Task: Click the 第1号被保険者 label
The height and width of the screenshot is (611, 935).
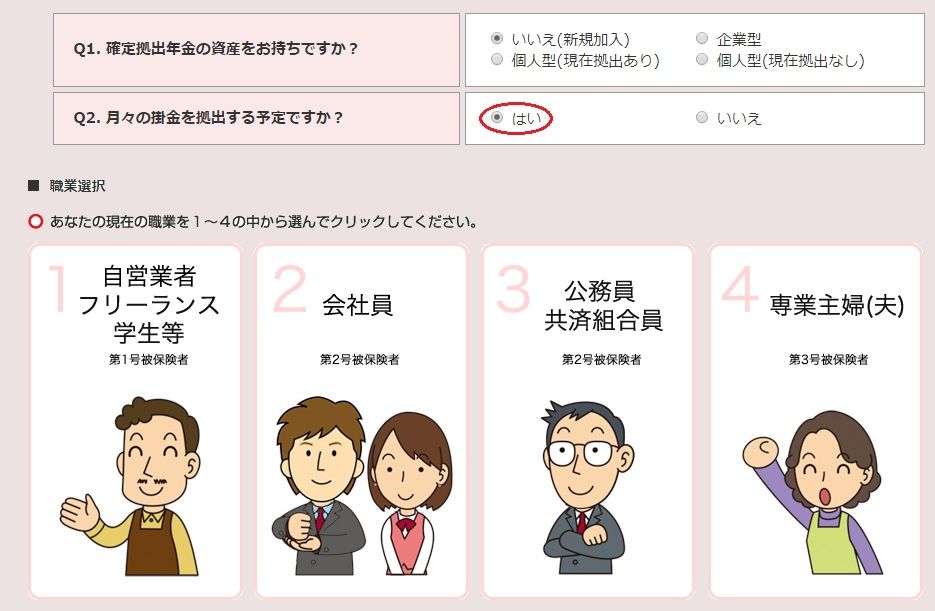Action: 148,359
